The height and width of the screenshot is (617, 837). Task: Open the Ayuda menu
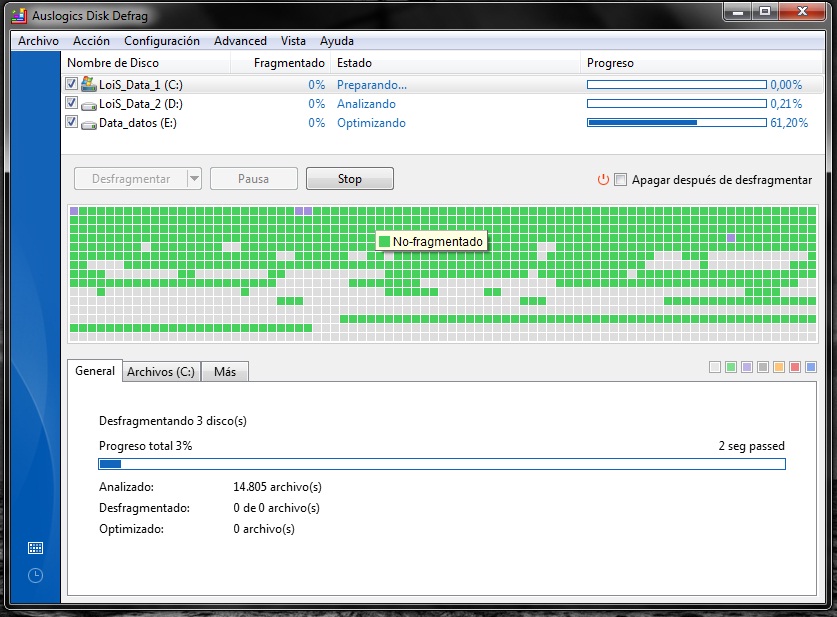click(337, 41)
